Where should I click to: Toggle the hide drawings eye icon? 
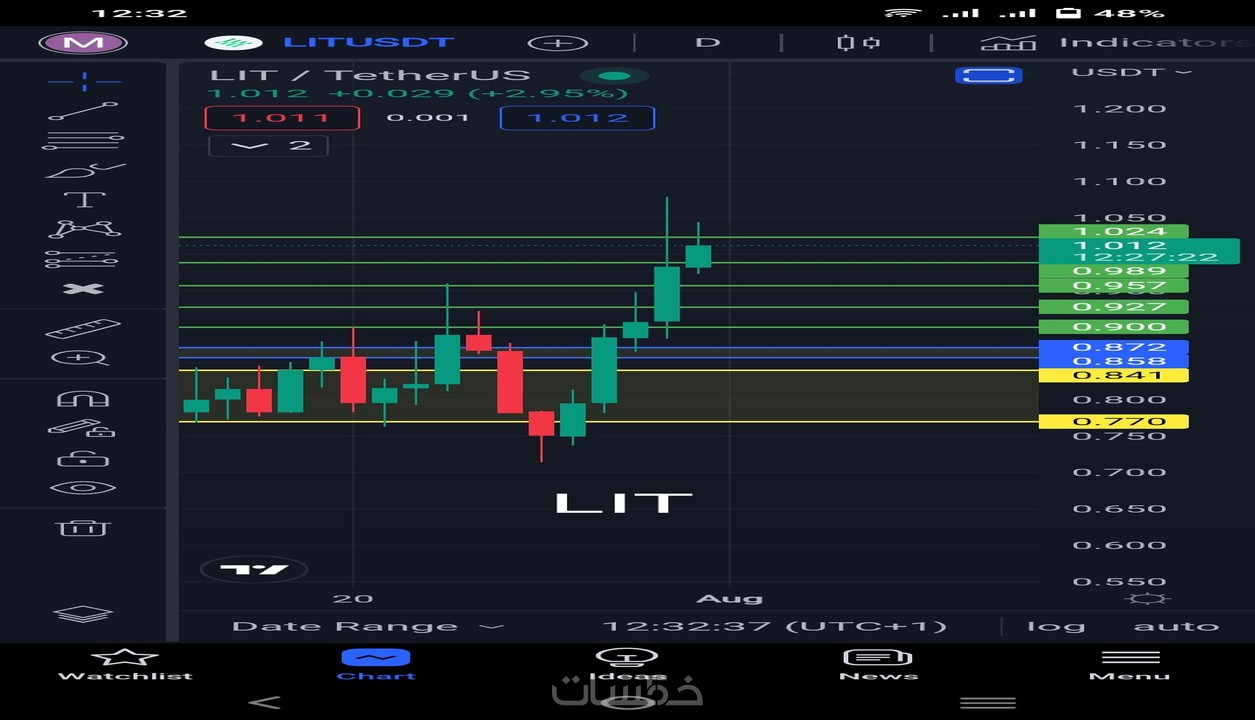(85, 488)
